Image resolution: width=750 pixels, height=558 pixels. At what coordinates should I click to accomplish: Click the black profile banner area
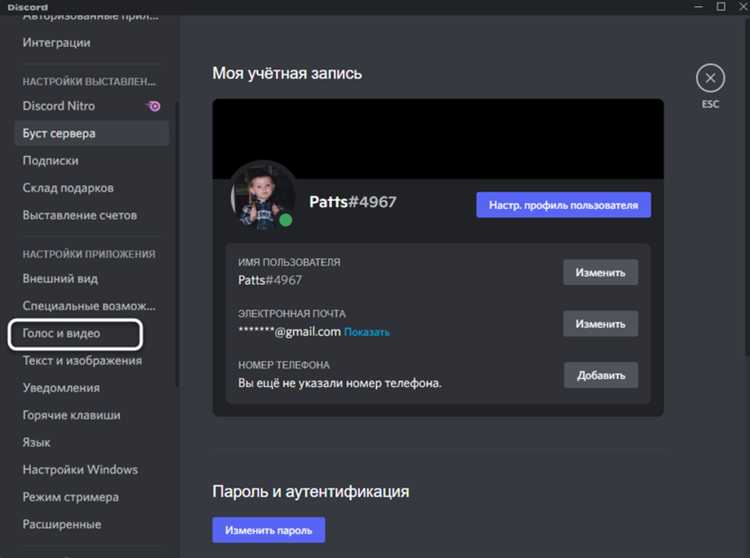point(438,139)
